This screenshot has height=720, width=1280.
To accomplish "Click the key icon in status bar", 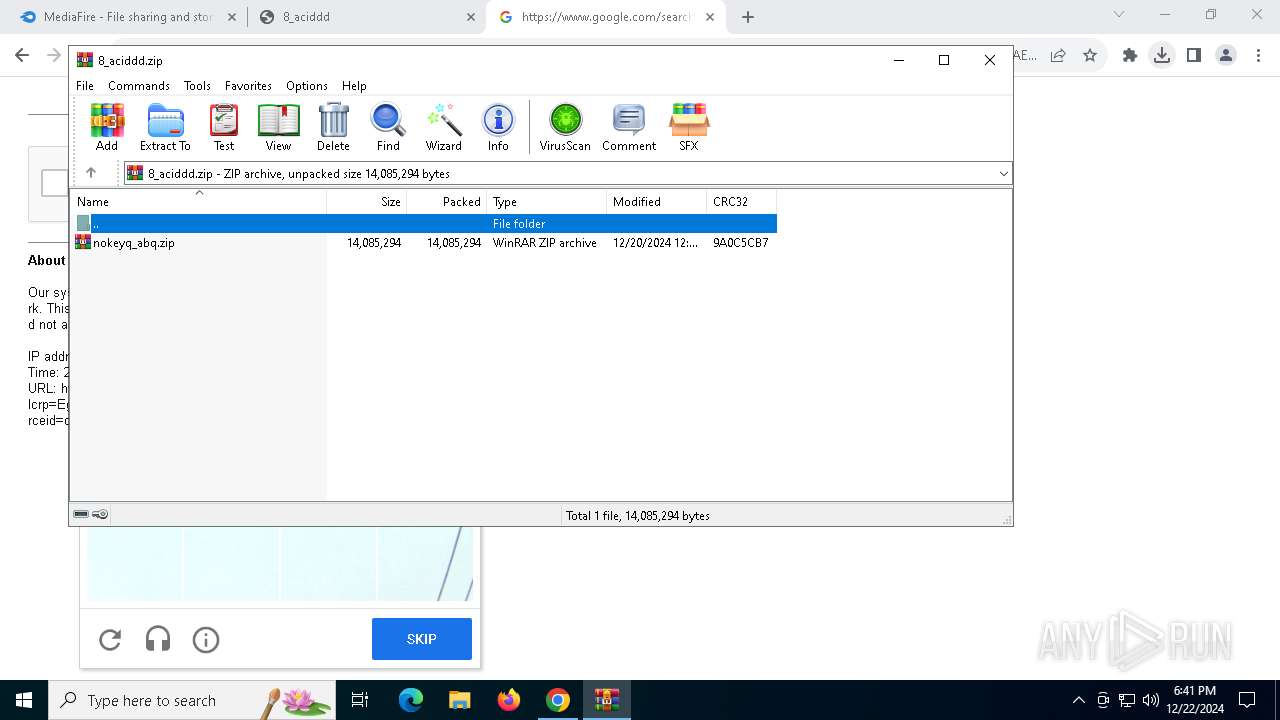I will pos(100,515).
